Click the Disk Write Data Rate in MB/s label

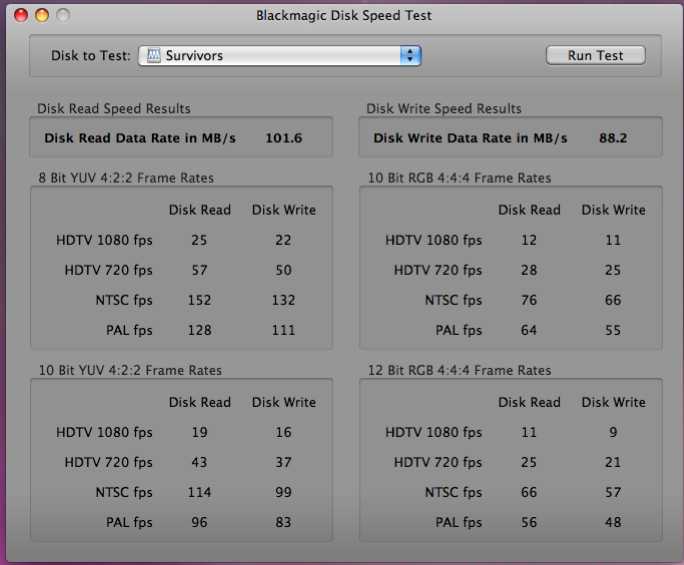pyautogui.click(x=470, y=138)
